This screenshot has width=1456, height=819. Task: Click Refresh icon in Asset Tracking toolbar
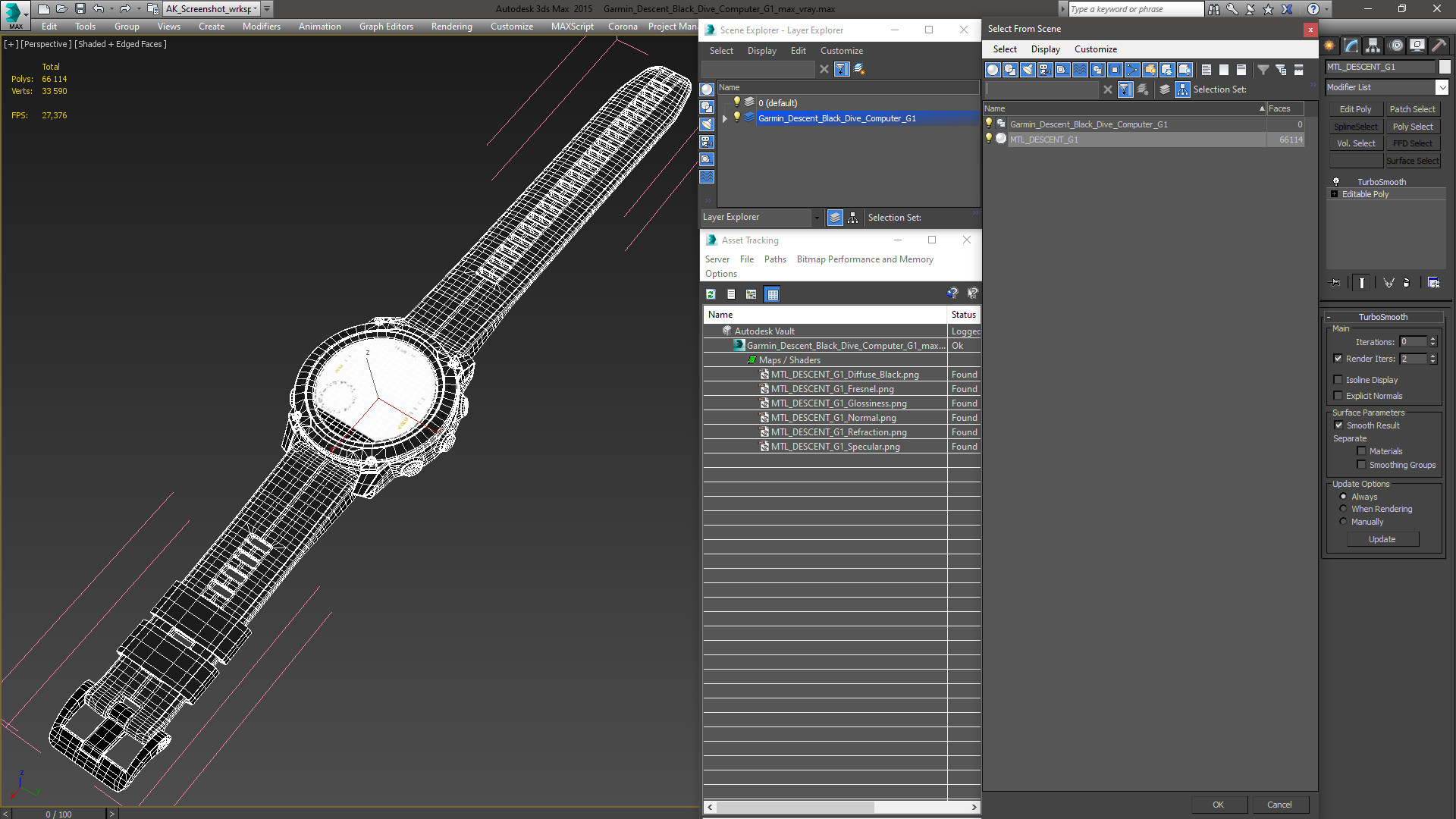tap(711, 294)
